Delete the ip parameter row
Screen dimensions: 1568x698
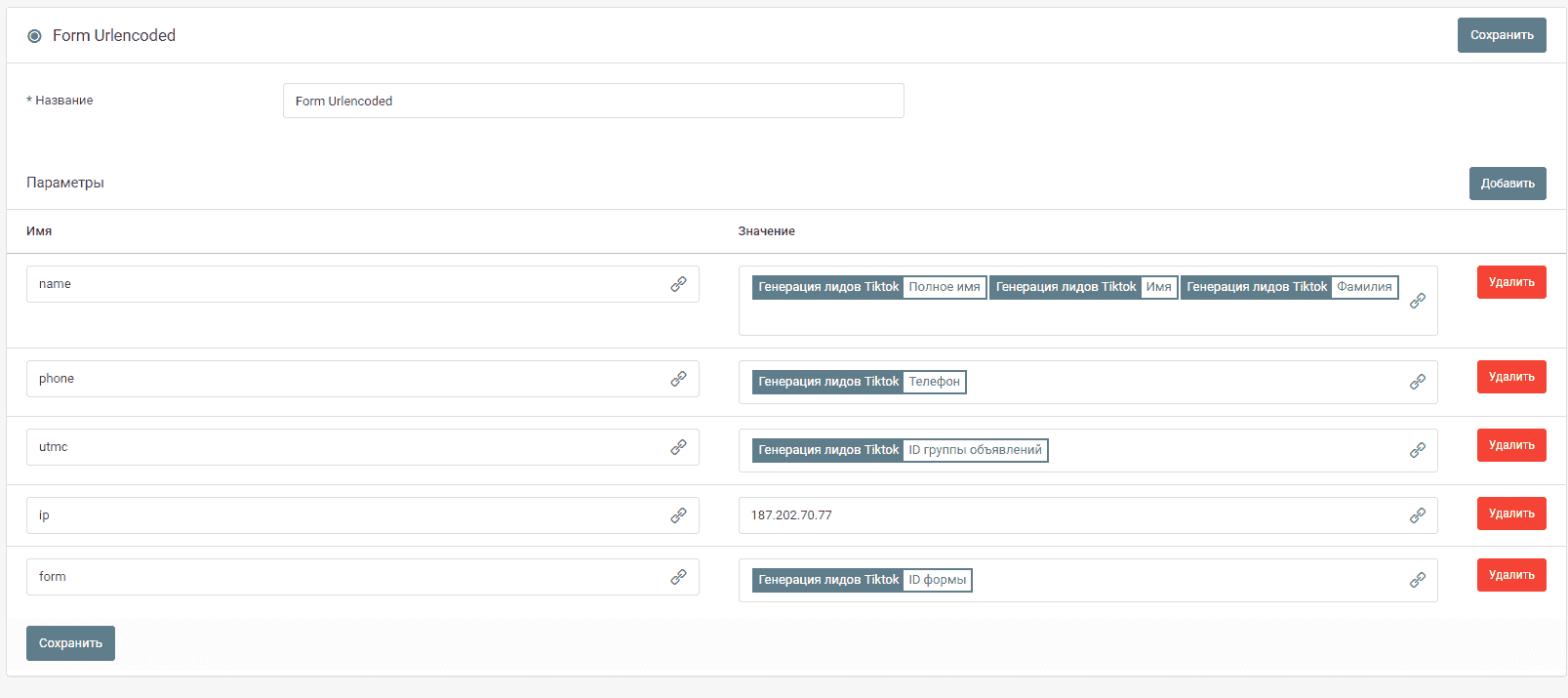click(1510, 513)
